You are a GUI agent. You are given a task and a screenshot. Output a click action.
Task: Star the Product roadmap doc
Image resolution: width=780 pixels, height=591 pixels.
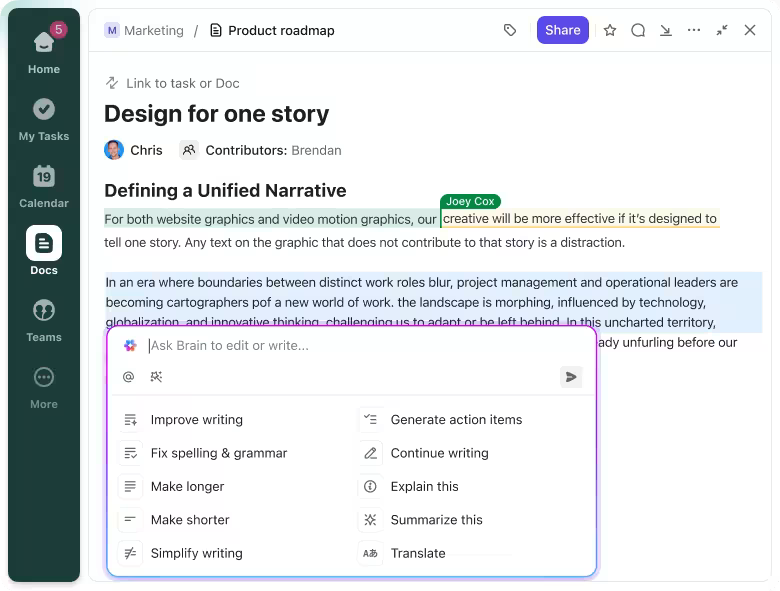[610, 30]
